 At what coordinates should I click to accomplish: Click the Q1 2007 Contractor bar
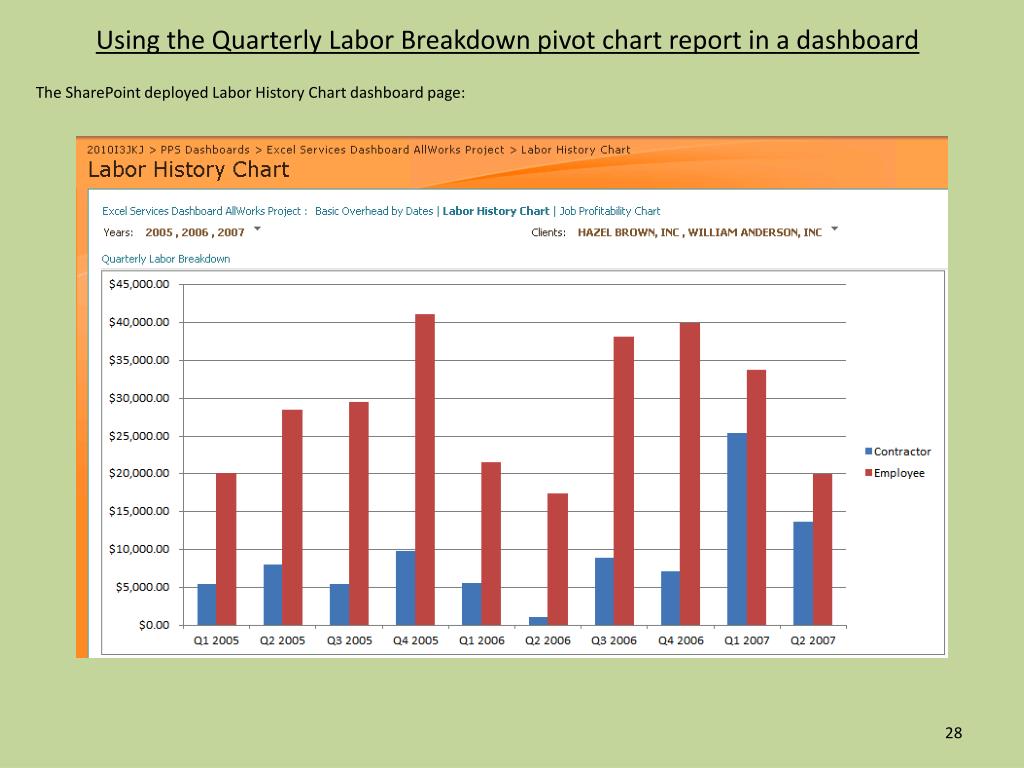click(737, 529)
